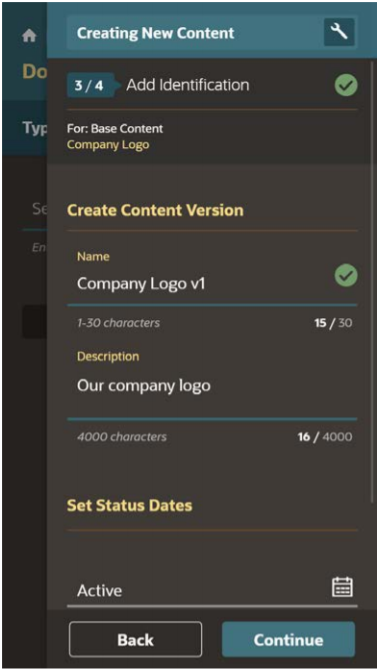Image resolution: width=377 pixels, height=670 pixels.
Task: Edit the Name field with Company Logo v1
Action: point(201,284)
